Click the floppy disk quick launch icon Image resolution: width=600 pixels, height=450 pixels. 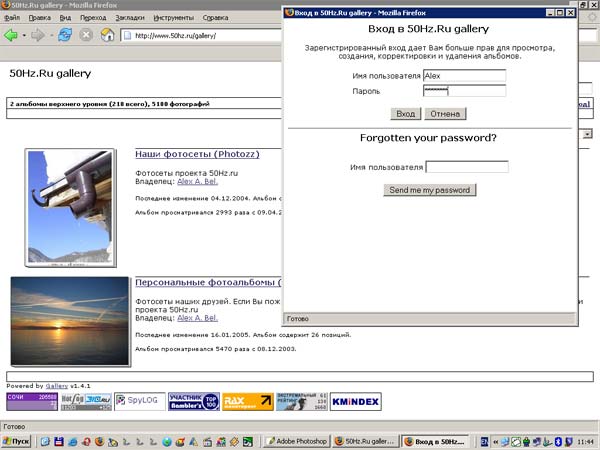(x=59, y=442)
